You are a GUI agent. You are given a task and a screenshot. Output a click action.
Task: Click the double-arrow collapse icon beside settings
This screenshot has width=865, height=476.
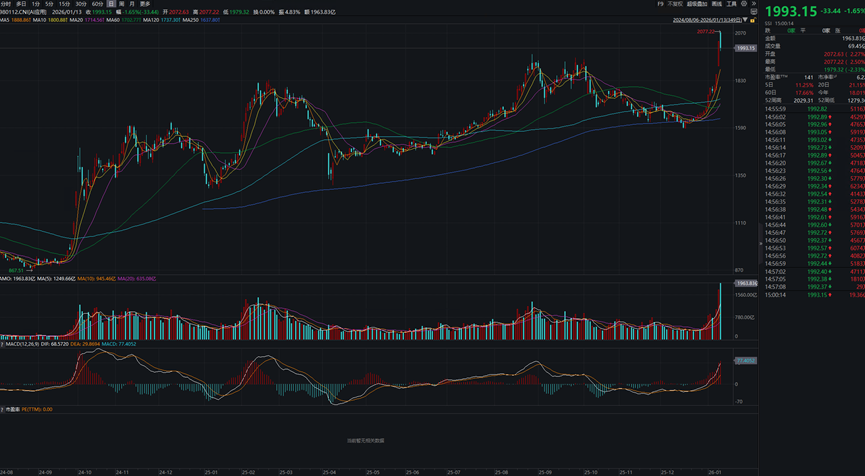pos(753,4)
